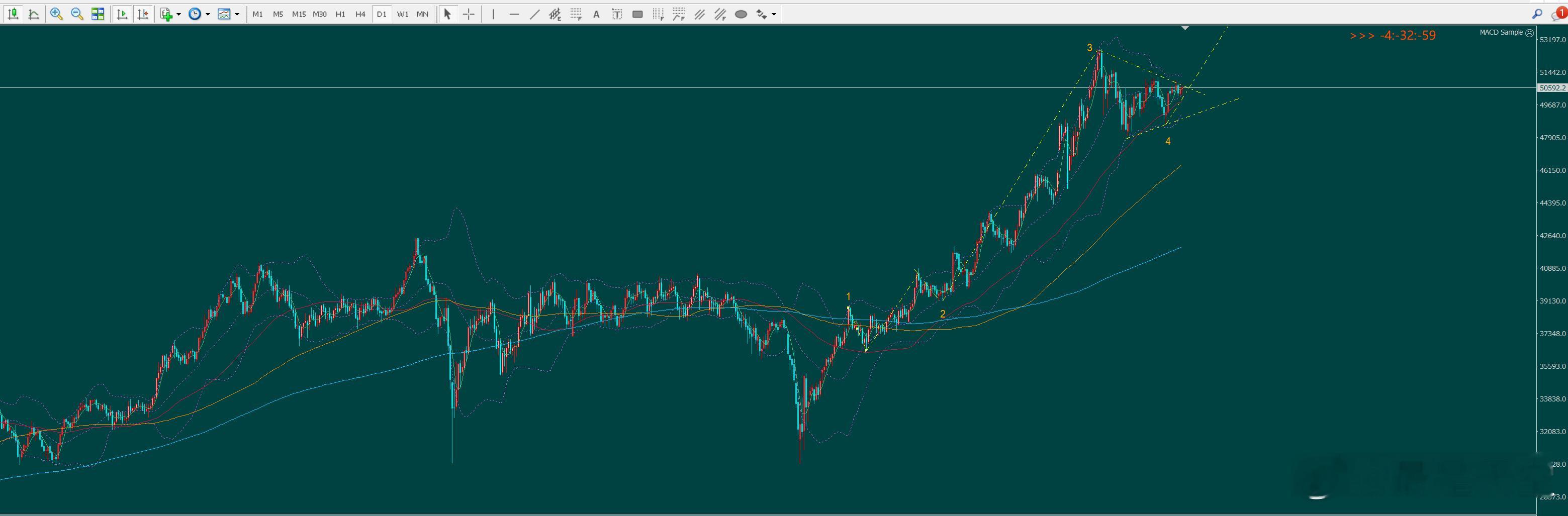Switch to candlestick chart display

pos(13,14)
